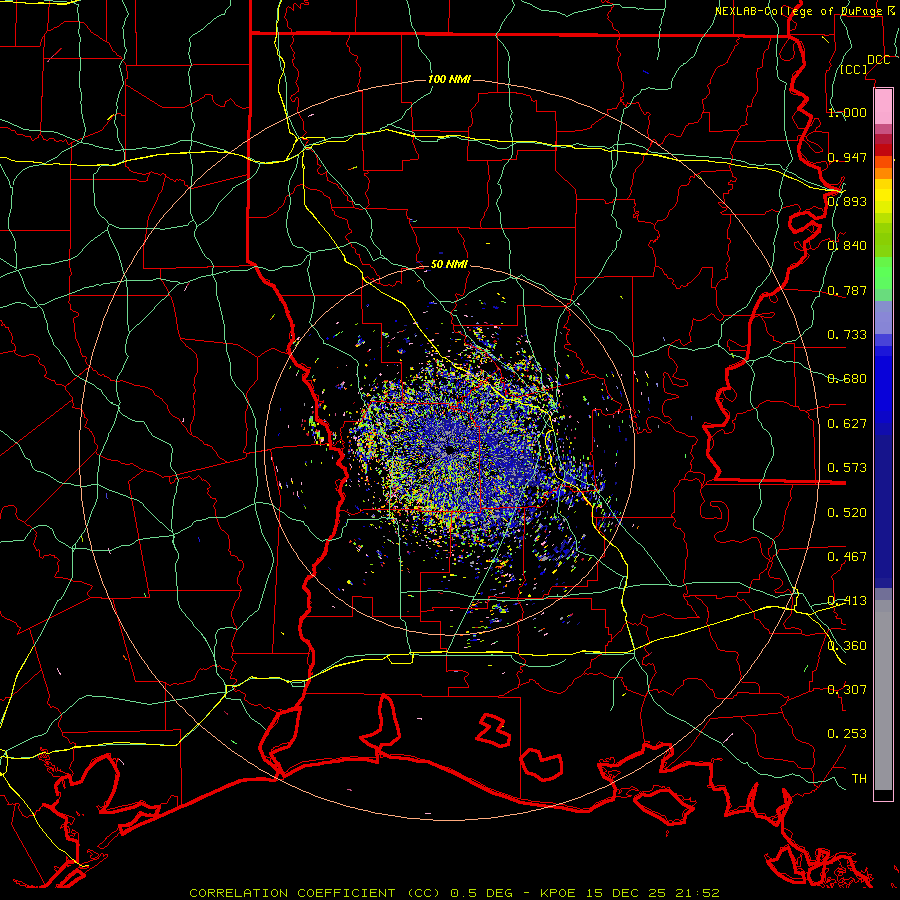Click the 50 NMI range ring label
The height and width of the screenshot is (900, 900).
point(449,264)
